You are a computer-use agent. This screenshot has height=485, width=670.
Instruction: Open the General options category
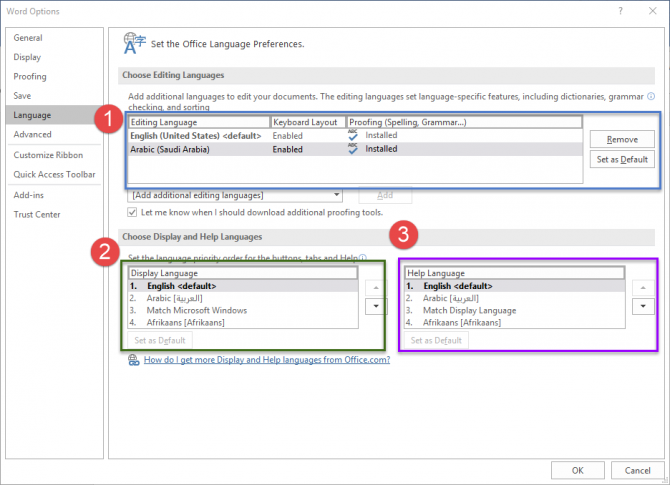coord(28,38)
